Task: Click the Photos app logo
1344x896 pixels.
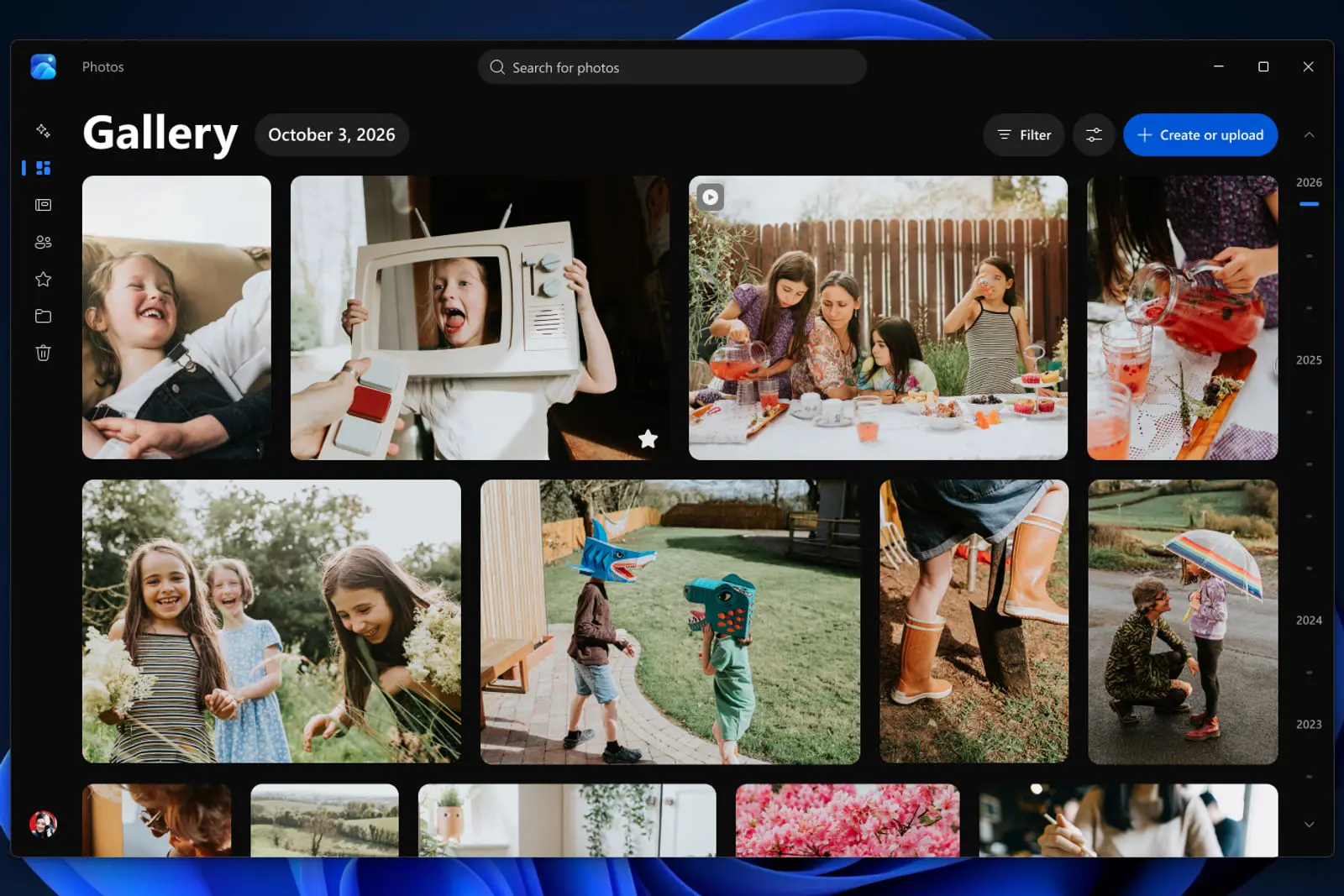Action: tap(43, 66)
